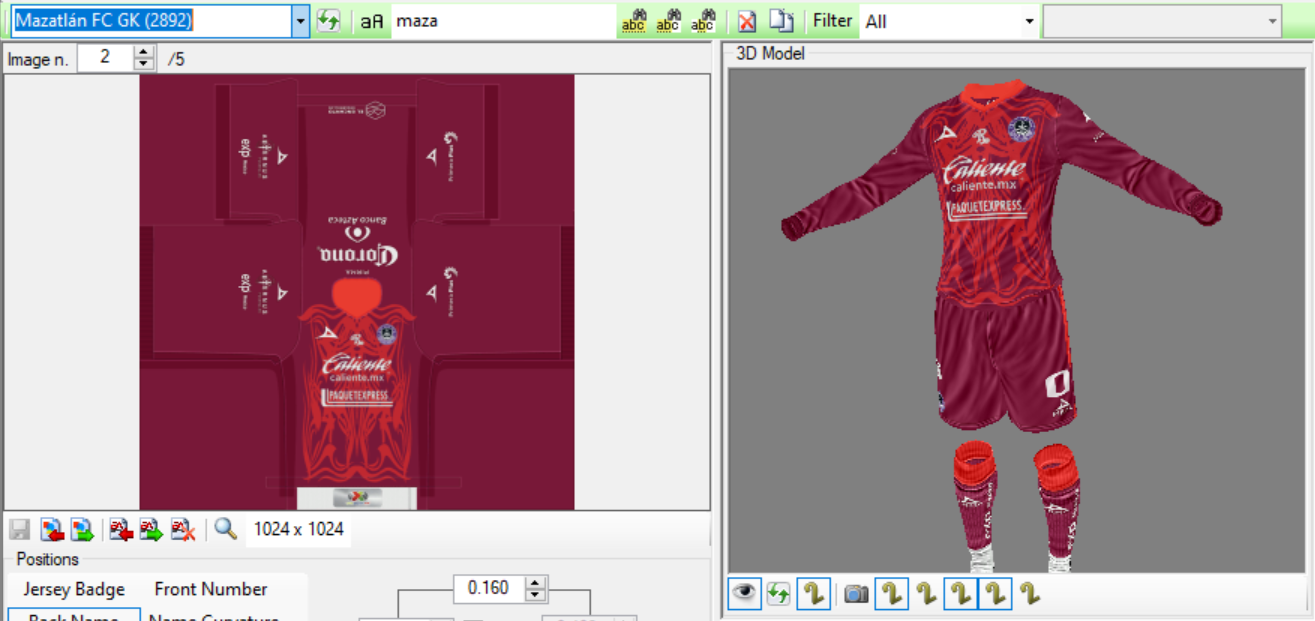Viewport: 1315px width, 621px height.
Task: Click the green refresh icon beside the kit selector
Action: pos(328,21)
